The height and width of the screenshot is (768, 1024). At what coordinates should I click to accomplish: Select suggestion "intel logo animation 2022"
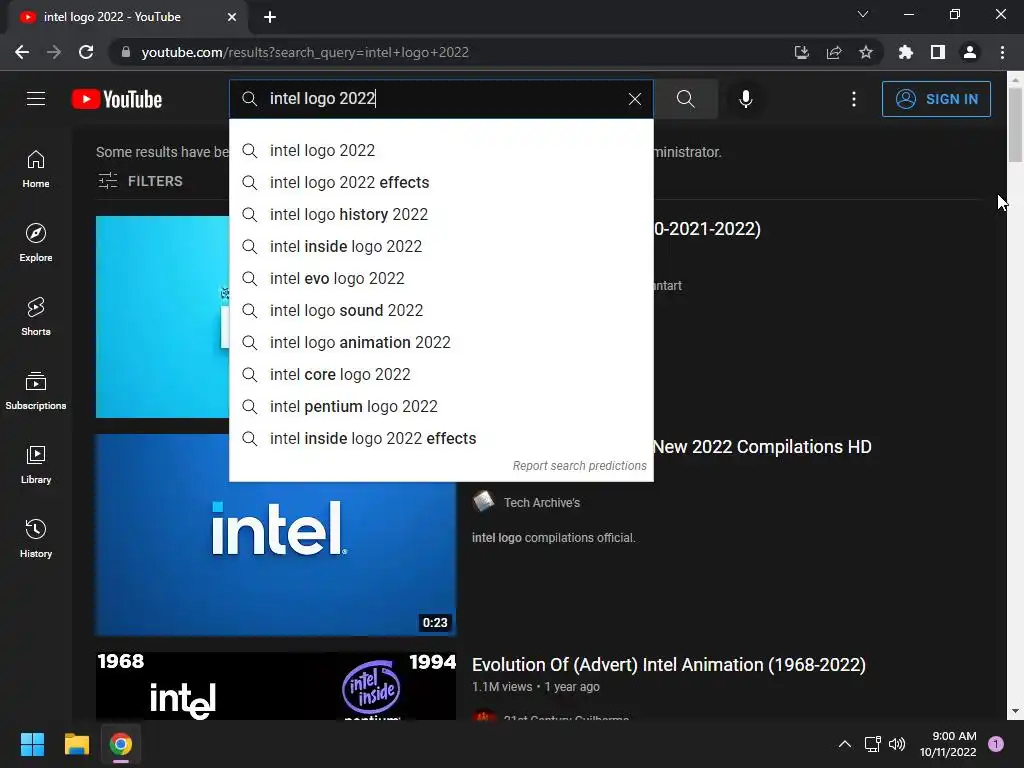441,342
